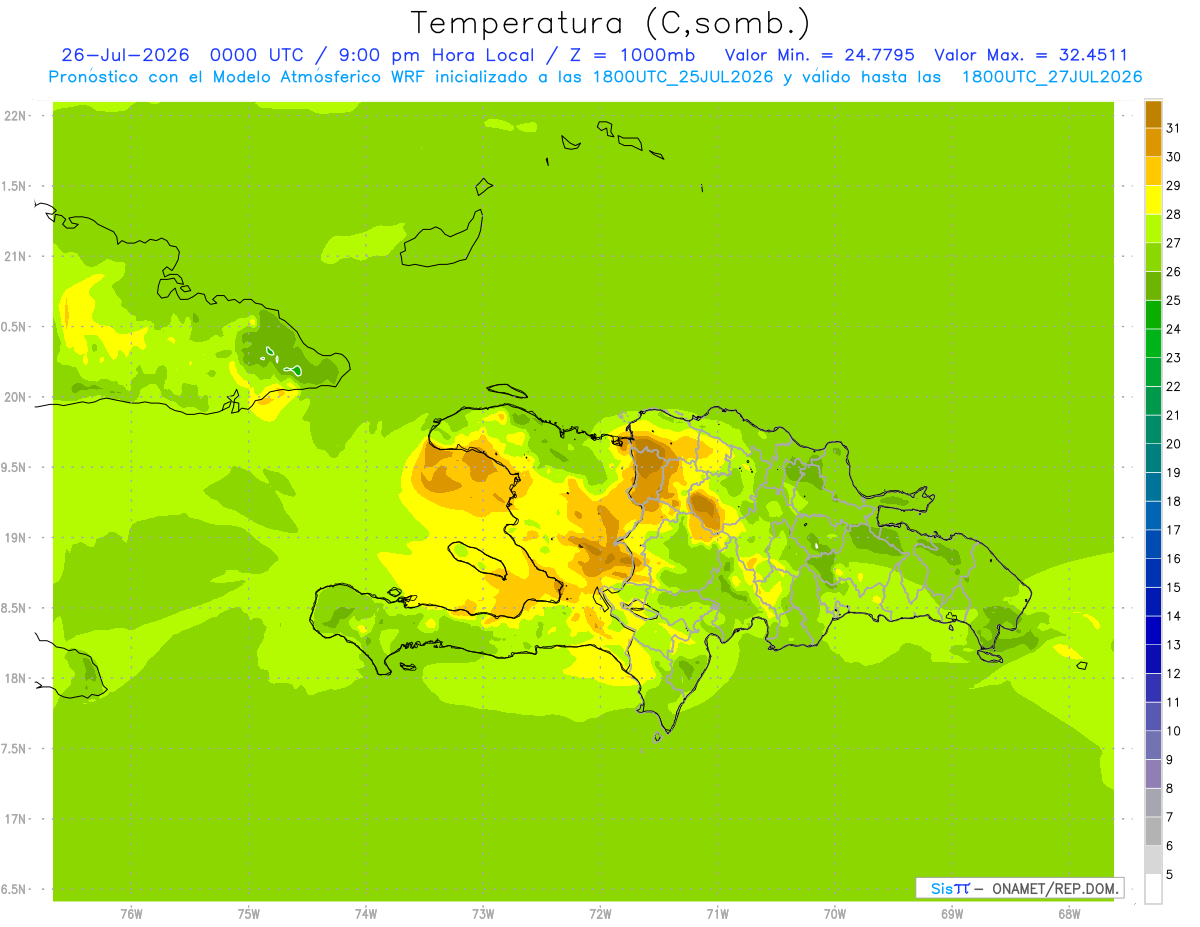Click the color bar swatch between 30 and 31
This screenshot has height=927, width=1200.
pyautogui.click(x=1153, y=143)
